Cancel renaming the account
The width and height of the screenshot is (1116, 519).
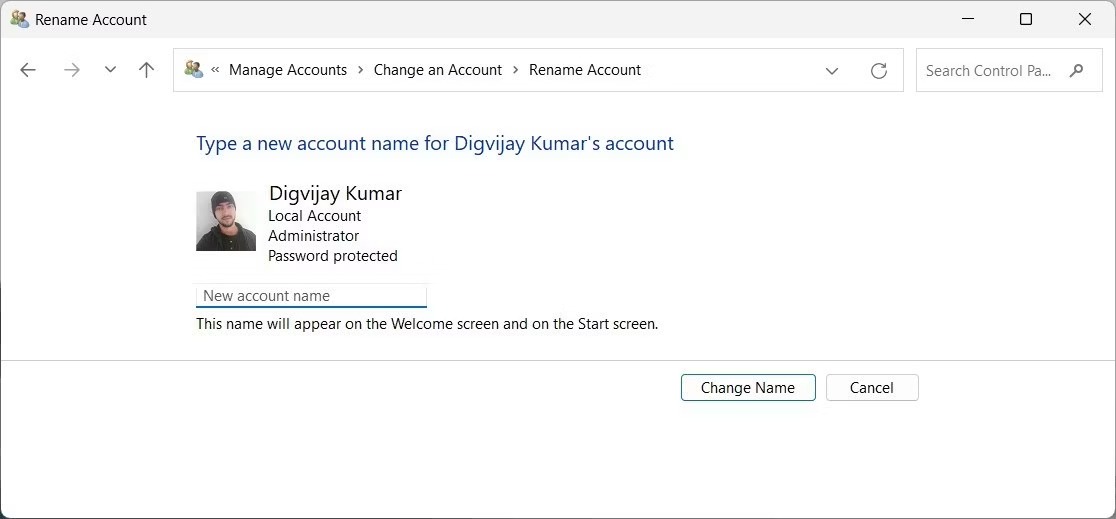[x=872, y=387]
